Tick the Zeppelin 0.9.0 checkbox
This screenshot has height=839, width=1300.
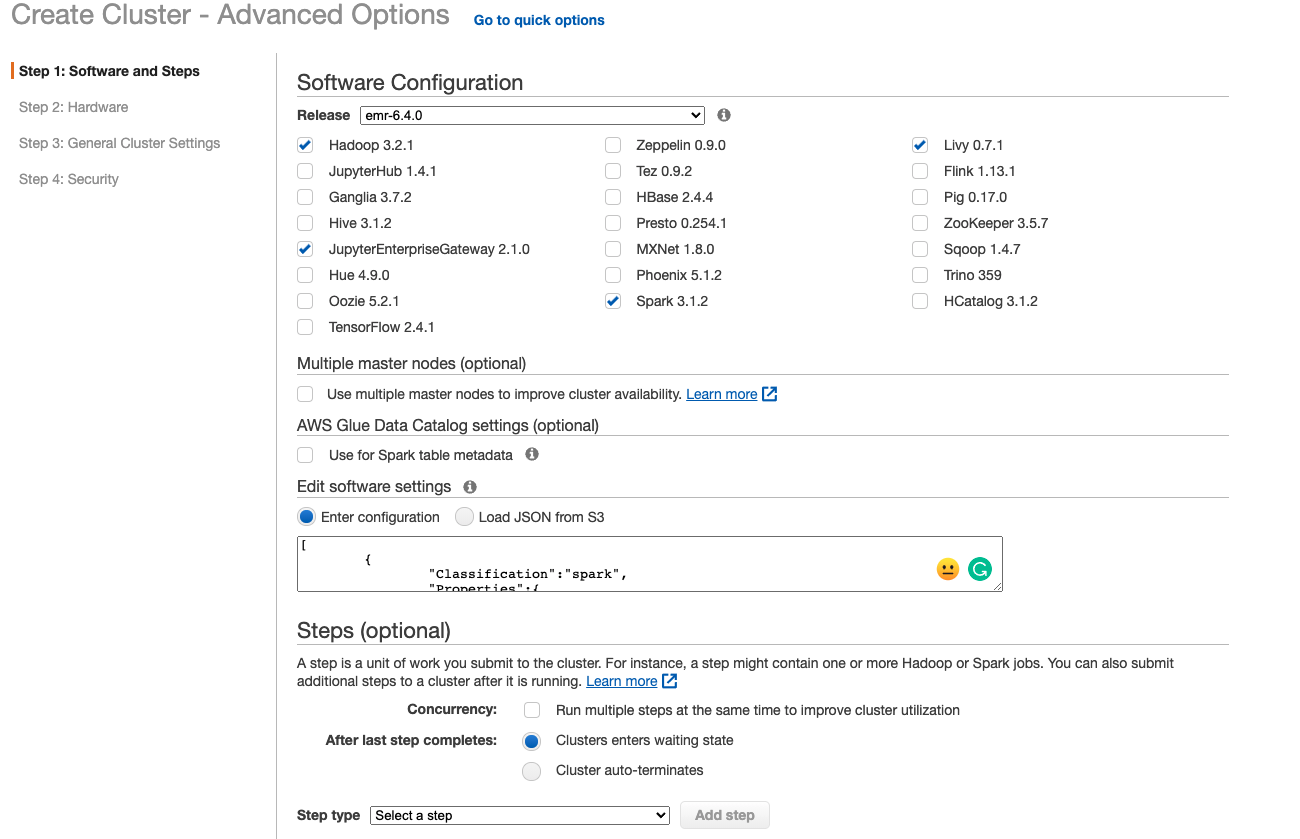[x=613, y=145]
